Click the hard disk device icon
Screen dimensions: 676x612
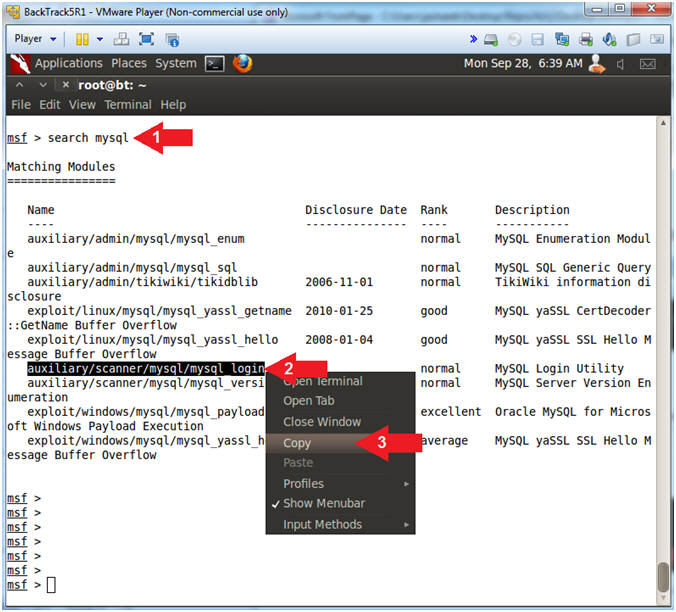point(491,40)
